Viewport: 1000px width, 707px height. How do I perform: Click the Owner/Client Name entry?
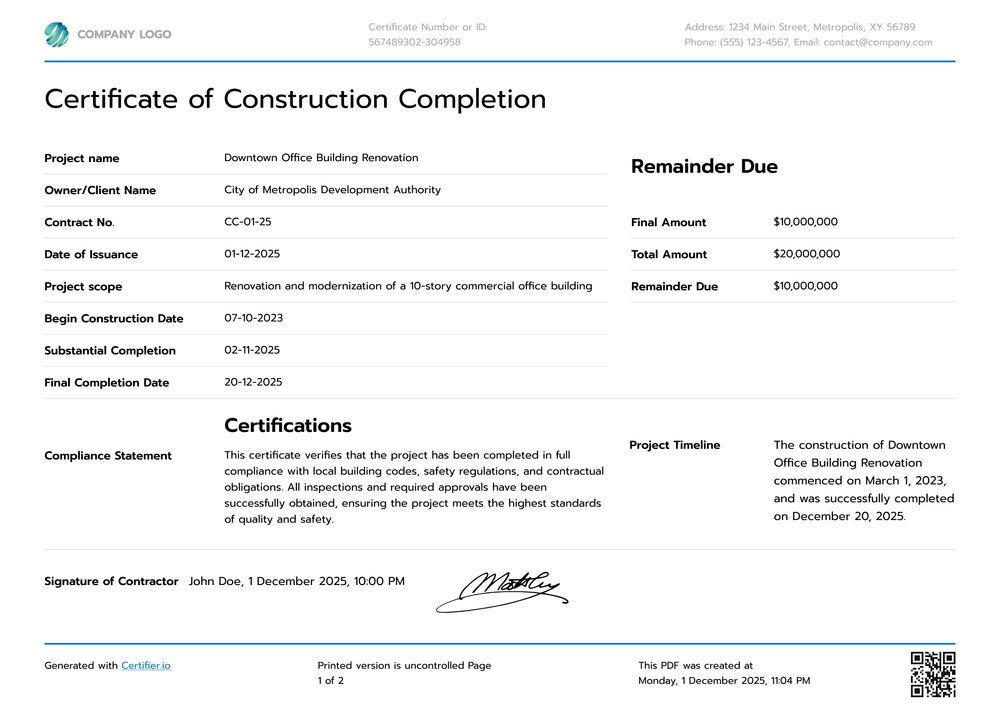click(333, 190)
